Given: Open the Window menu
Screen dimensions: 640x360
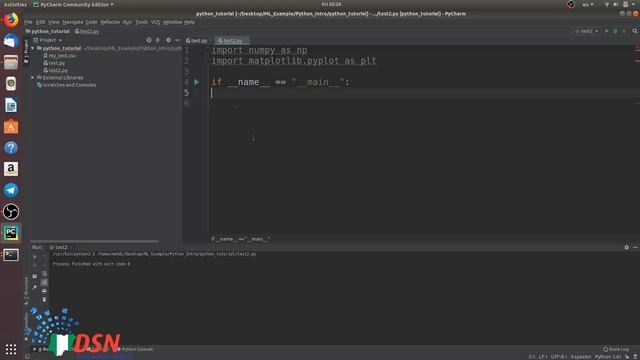Looking at the screenshot, I should 172,22.
